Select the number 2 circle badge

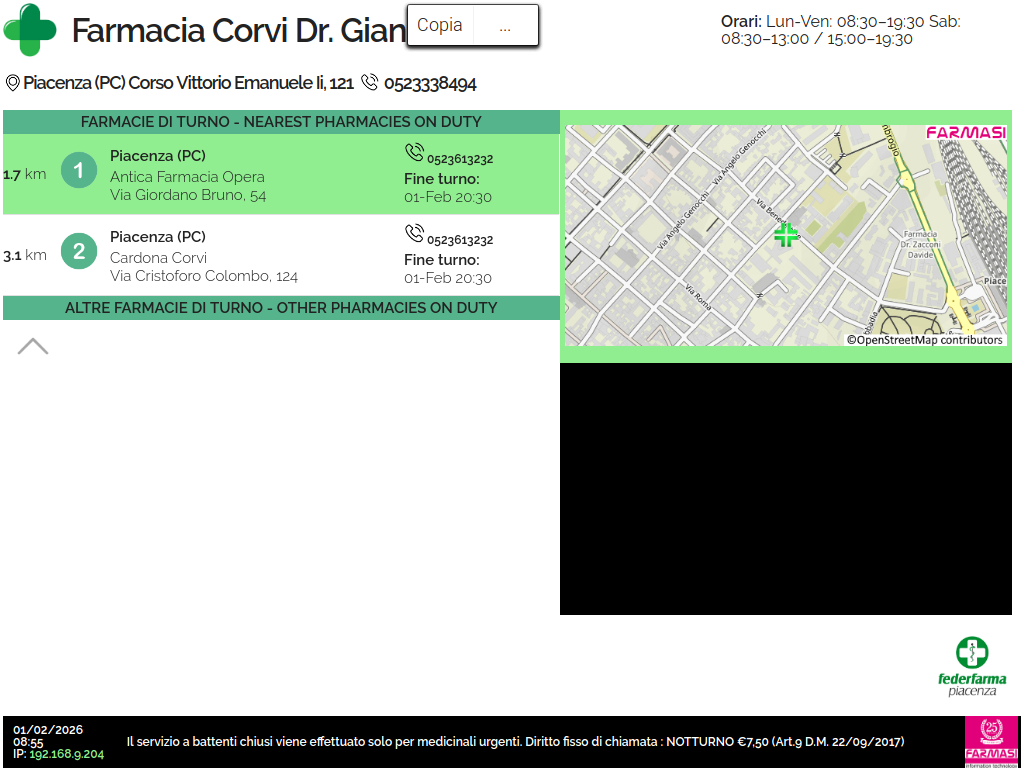pos(79,250)
